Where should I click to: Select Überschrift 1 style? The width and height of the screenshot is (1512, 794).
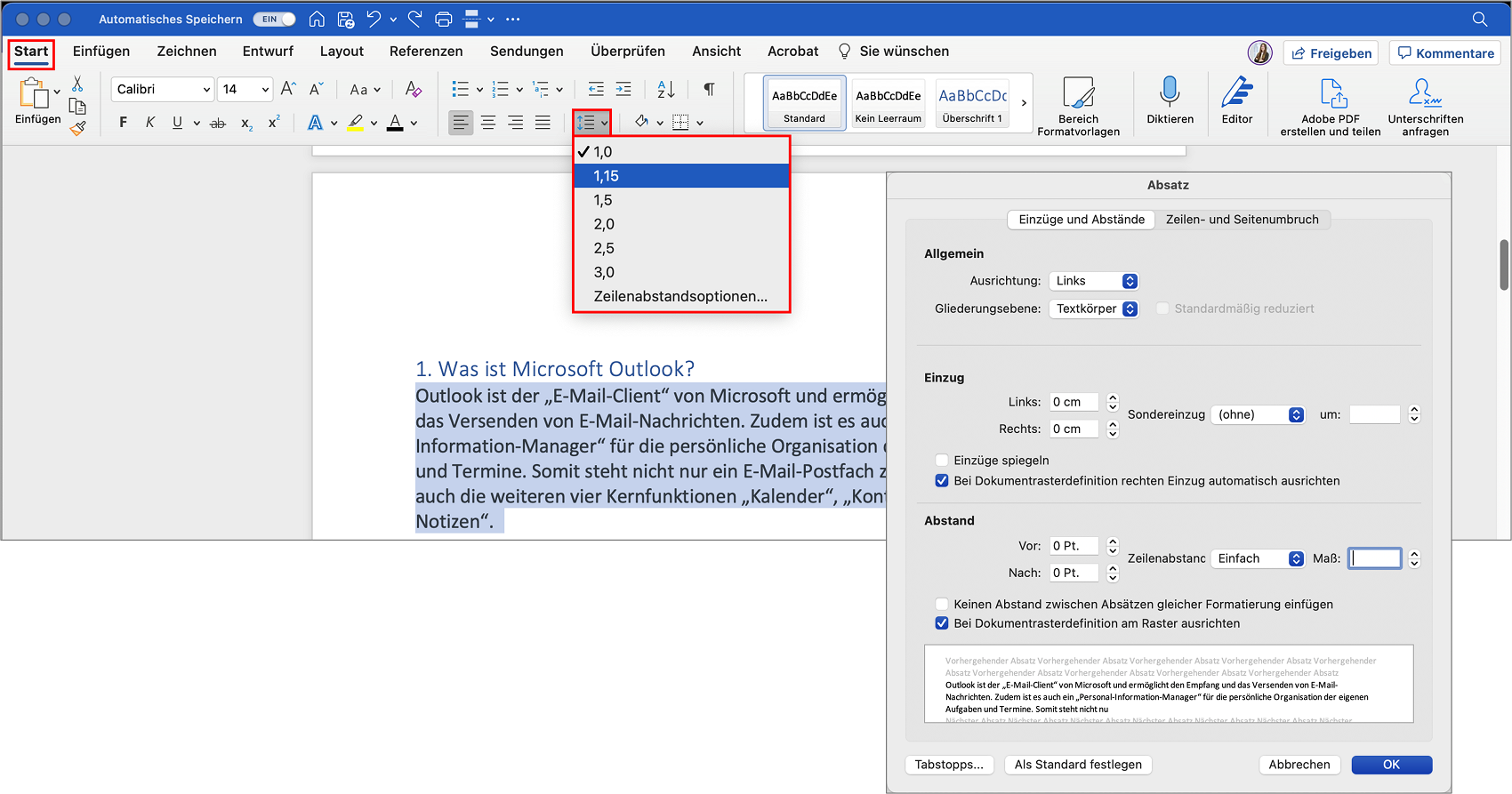[x=972, y=103]
